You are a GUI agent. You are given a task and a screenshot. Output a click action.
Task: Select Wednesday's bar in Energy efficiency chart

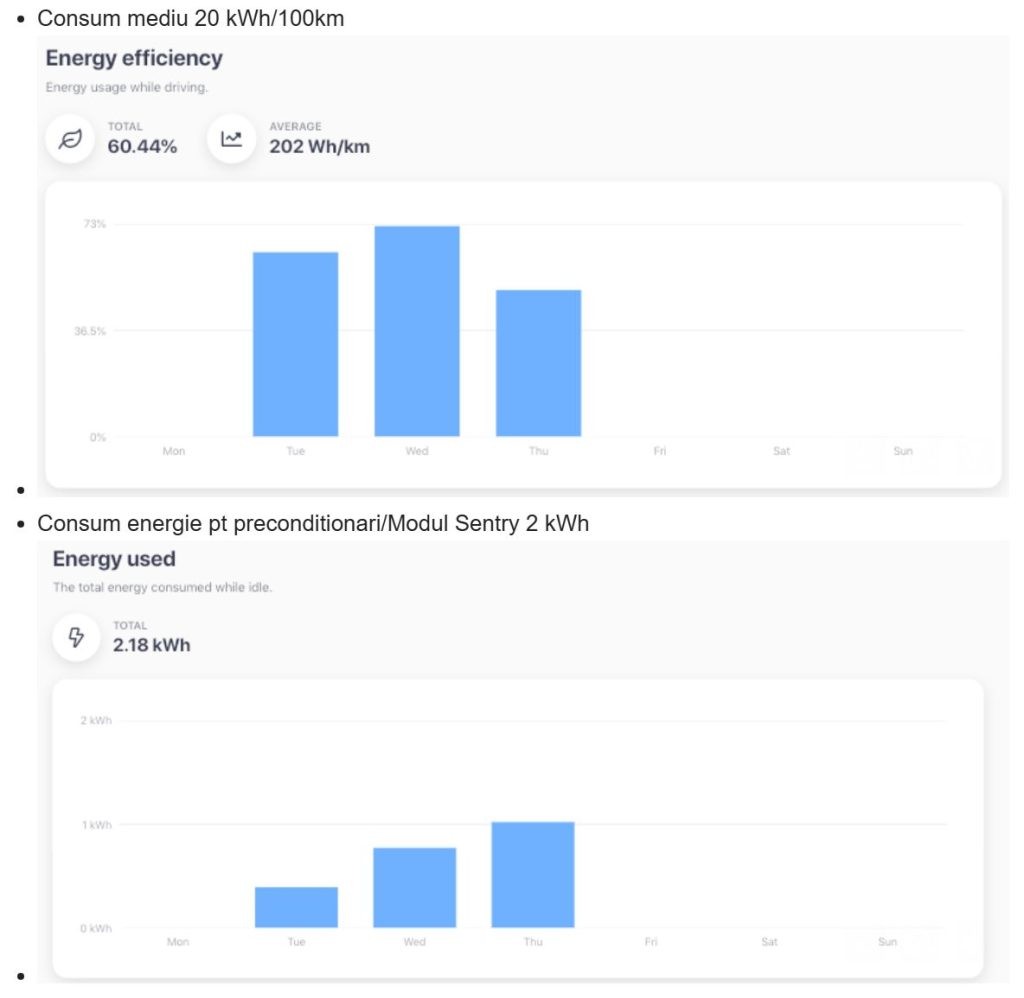click(x=417, y=331)
